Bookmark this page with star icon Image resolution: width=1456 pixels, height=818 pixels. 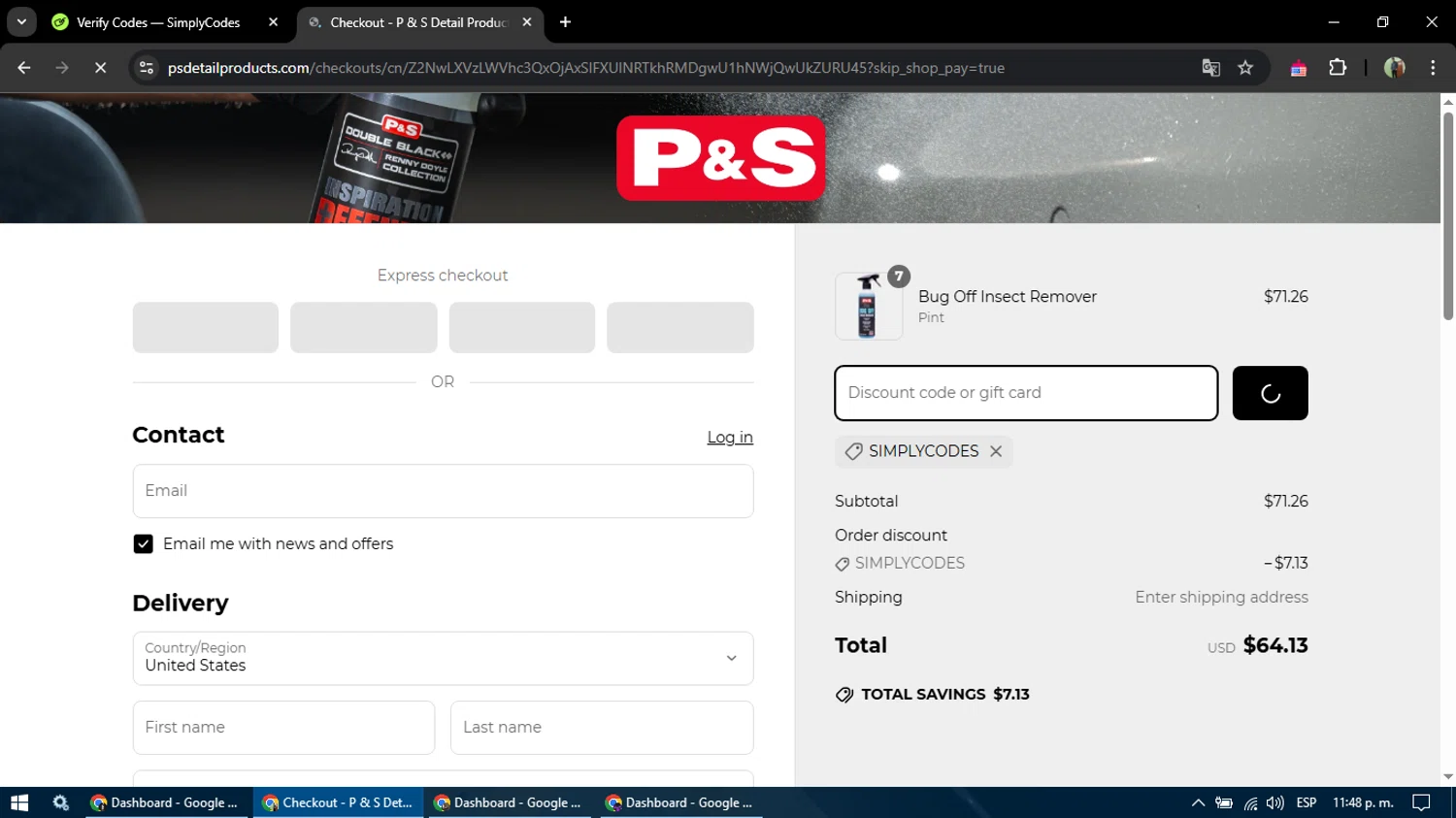pyautogui.click(x=1245, y=68)
